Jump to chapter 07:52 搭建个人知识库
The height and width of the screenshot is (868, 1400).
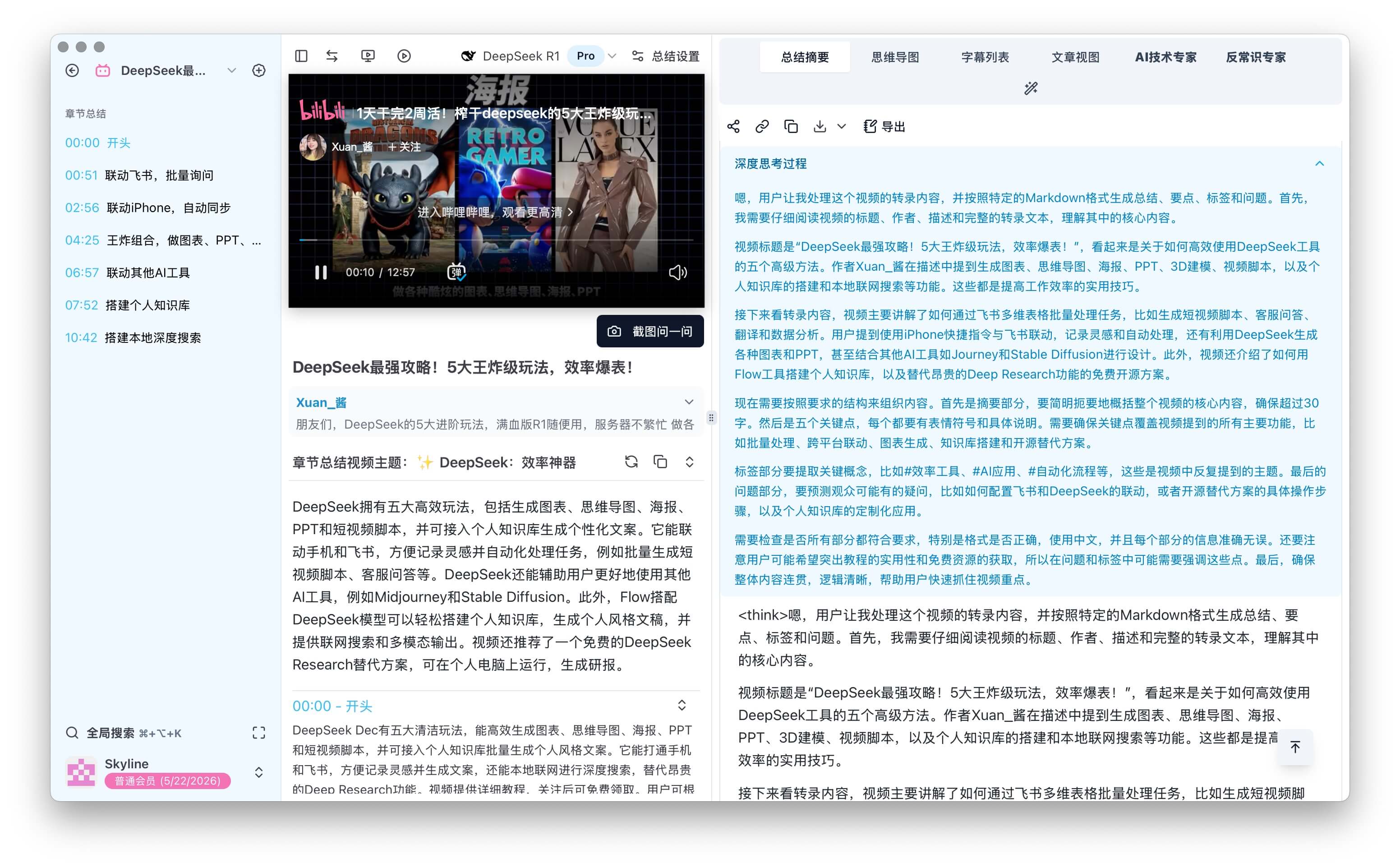pyautogui.click(x=127, y=305)
